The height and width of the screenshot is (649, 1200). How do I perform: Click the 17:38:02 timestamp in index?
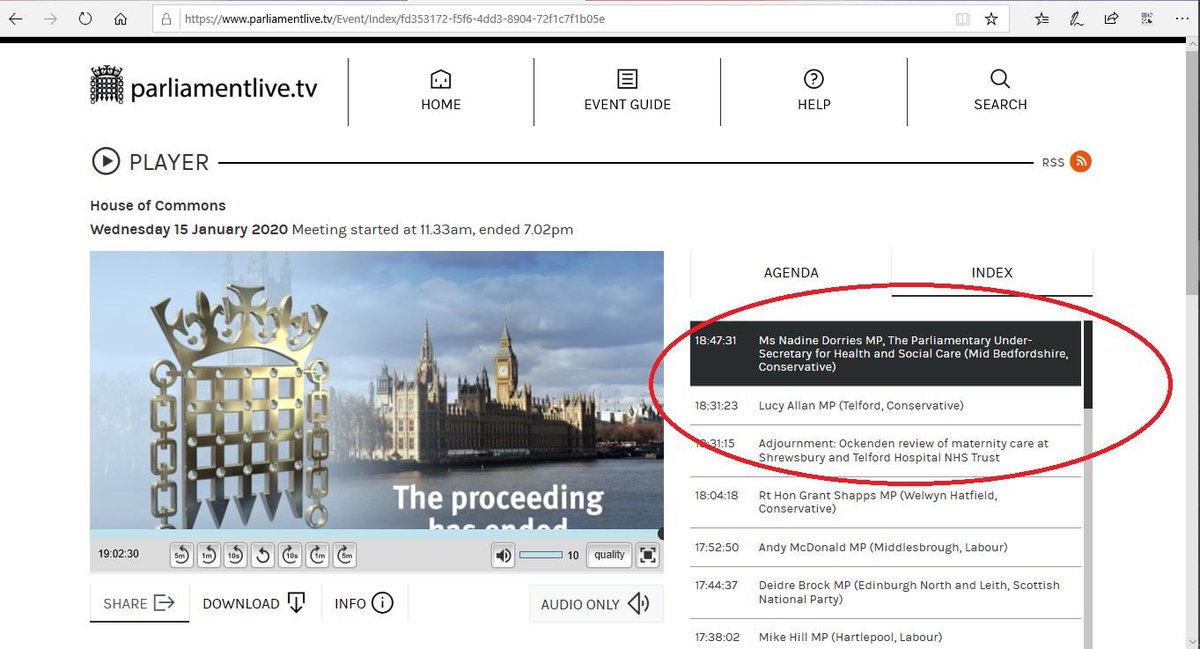pyautogui.click(x=716, y=637)
